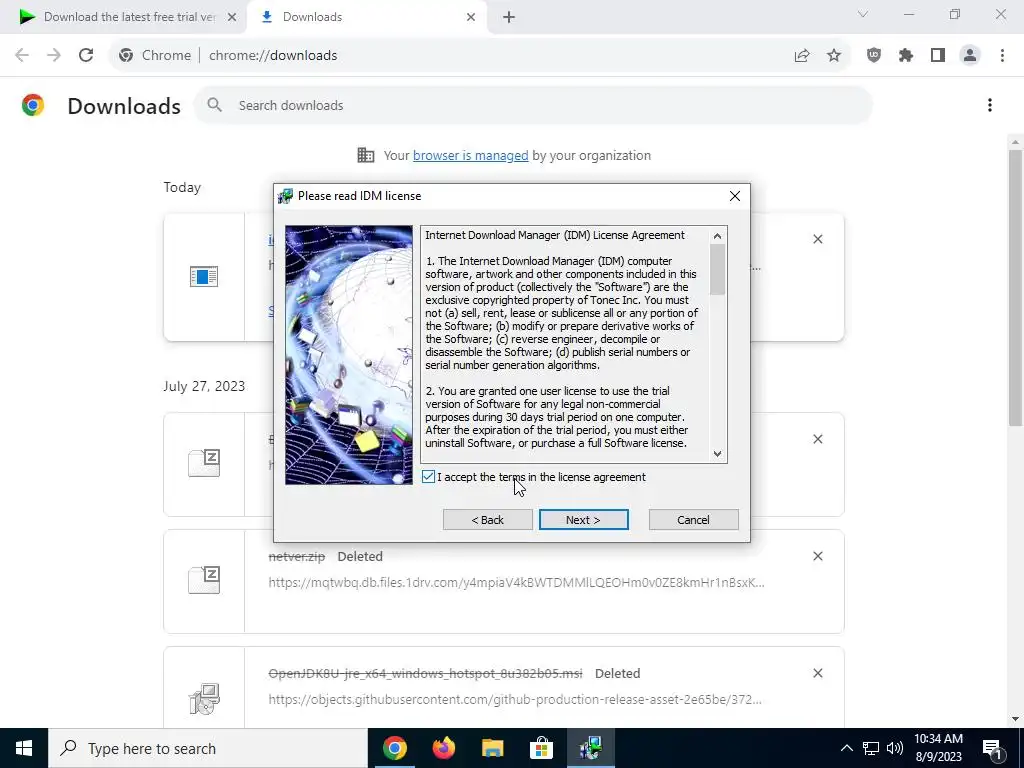Share this page icon in address bar
Screen dimensions: 1024x768
pyautogui.click(x=802, y=56)
